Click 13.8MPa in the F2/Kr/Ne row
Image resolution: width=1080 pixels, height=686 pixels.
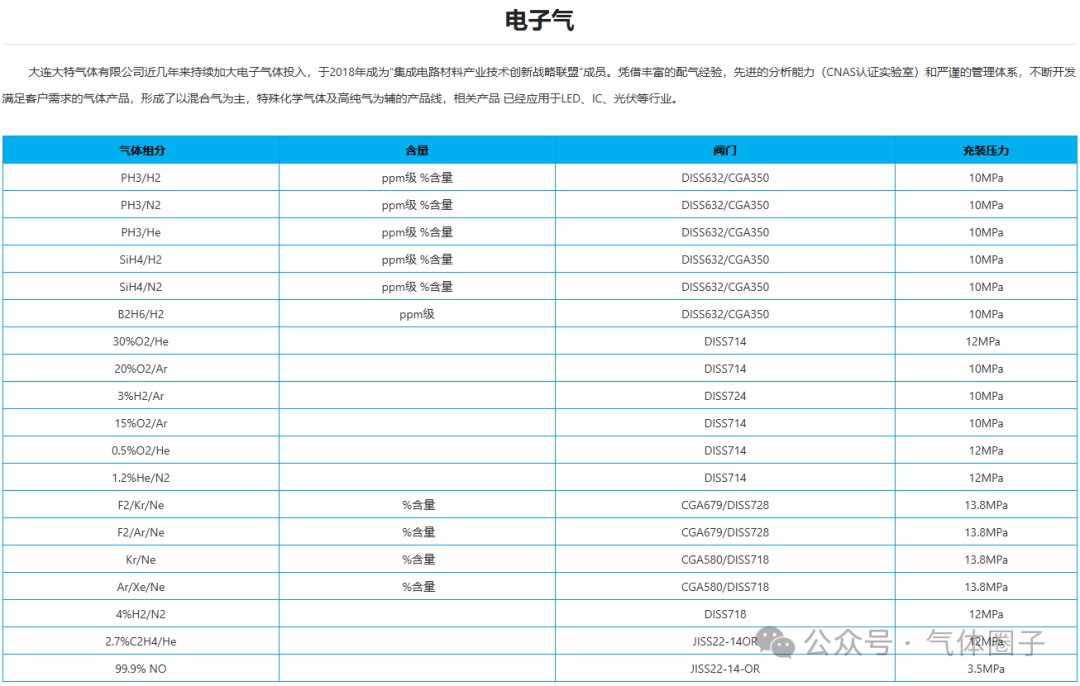[986, 505]
